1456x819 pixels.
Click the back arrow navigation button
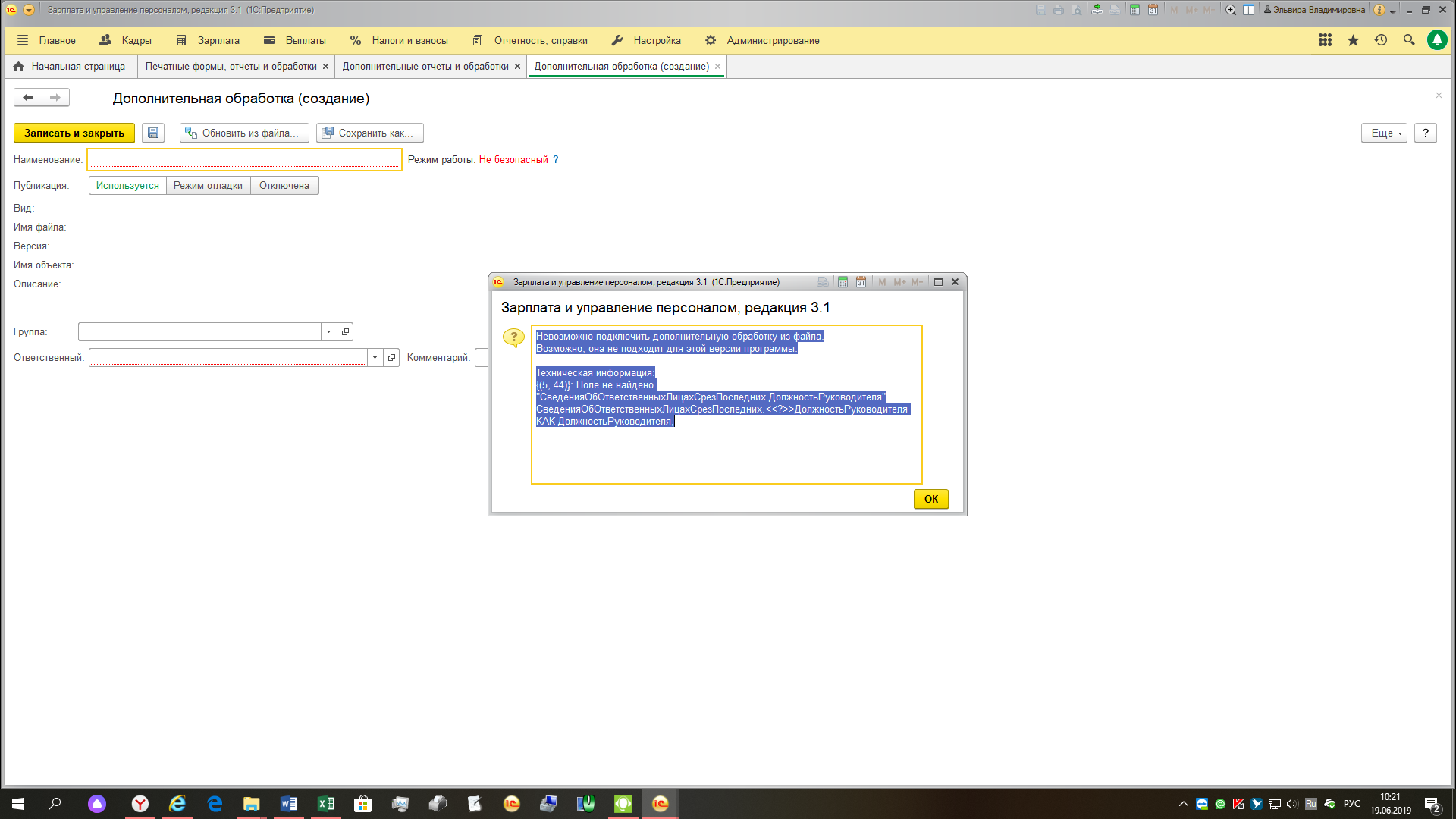[28, 97]
